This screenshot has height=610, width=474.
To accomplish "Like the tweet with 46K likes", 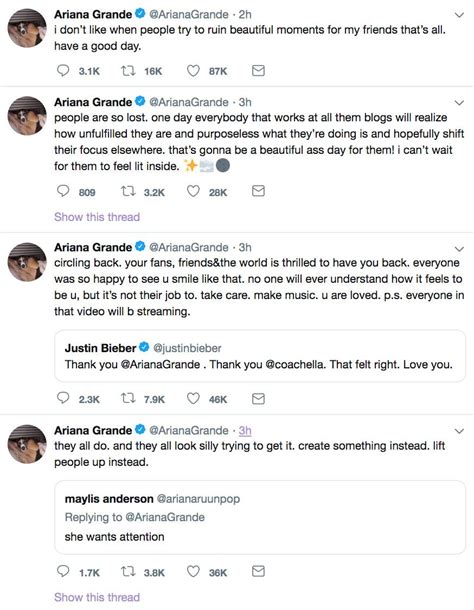I will tap(193, 398).
